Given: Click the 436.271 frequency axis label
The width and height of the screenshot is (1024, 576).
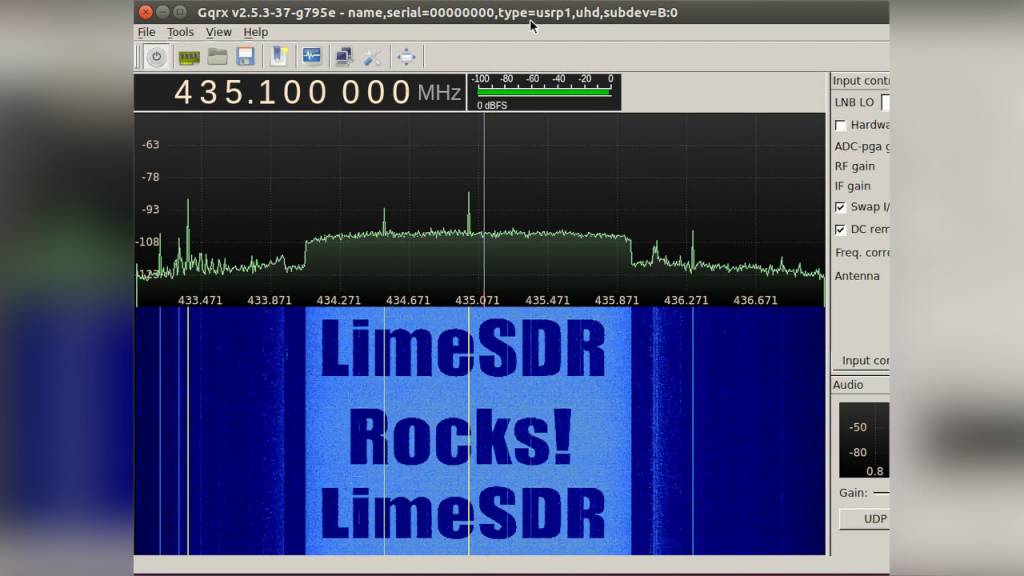Looking at the screenshot, I should point(686,300).
